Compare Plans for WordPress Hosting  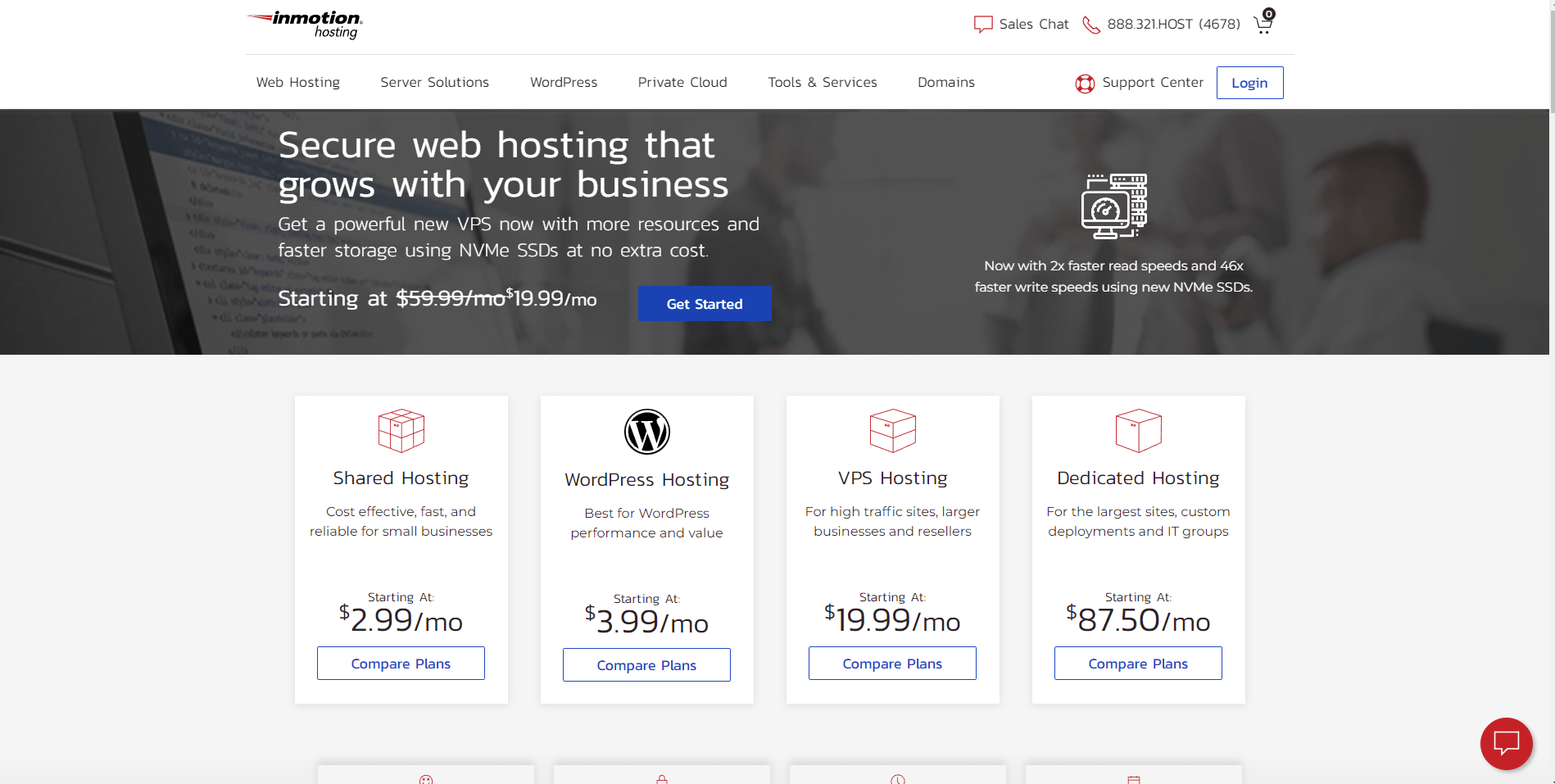click(646, 665)
